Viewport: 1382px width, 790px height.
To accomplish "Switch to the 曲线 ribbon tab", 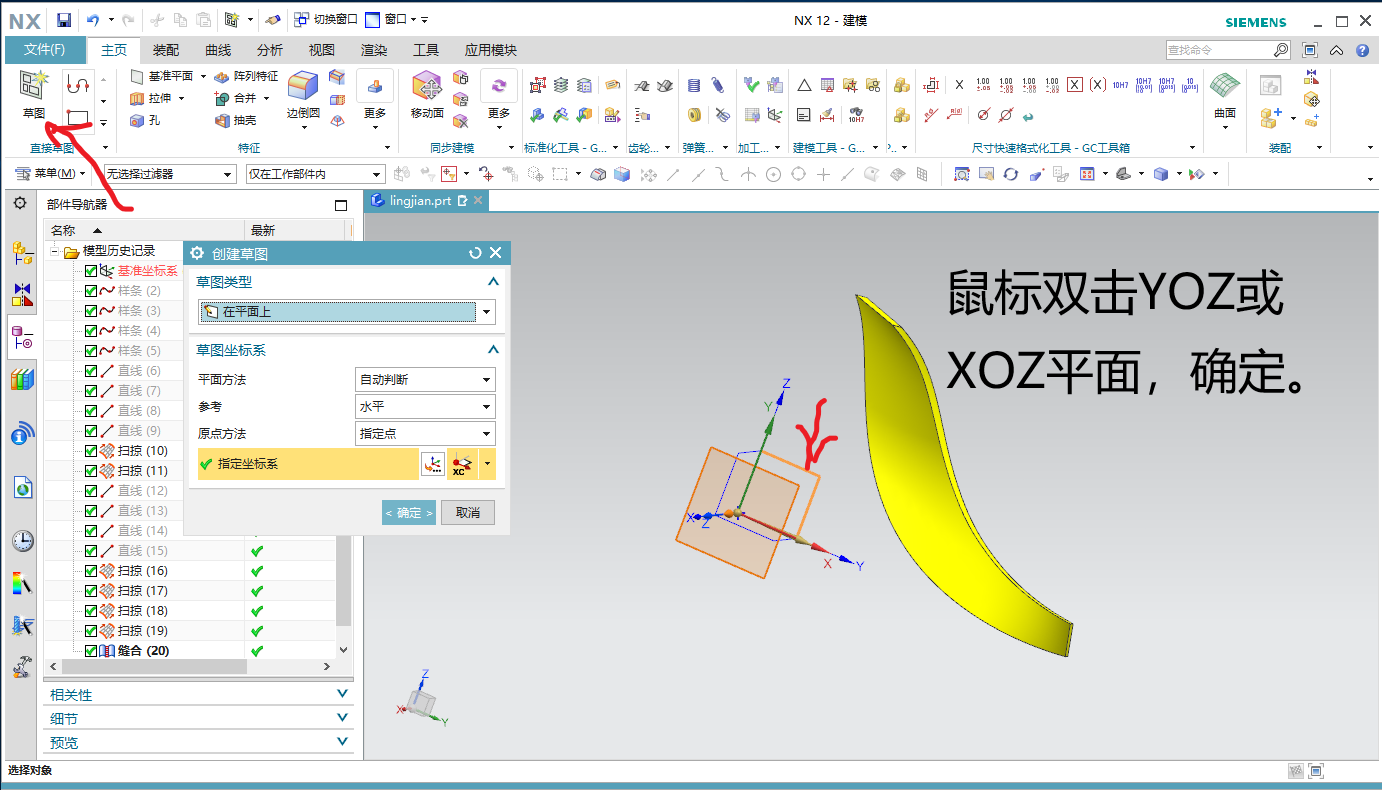I will 218,50.
